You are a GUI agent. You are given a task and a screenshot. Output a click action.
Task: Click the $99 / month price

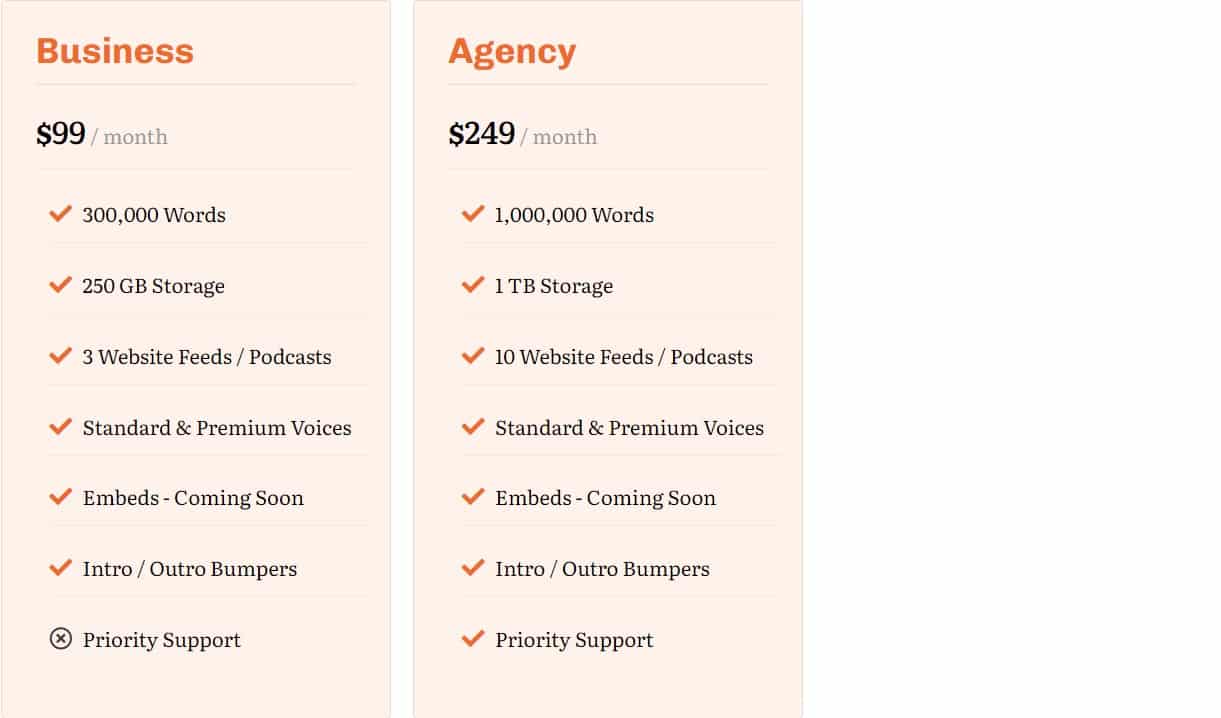pyautogui.click(x=102, y=135)
